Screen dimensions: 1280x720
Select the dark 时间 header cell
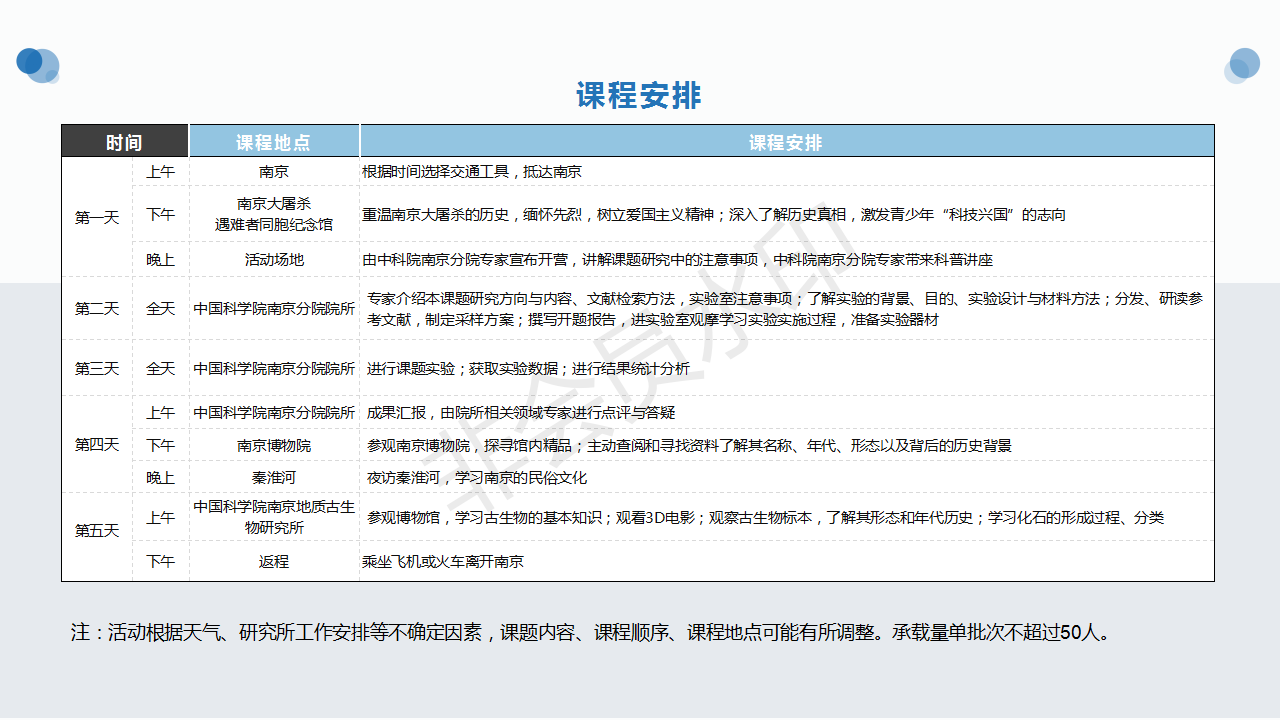click(125, 141)
